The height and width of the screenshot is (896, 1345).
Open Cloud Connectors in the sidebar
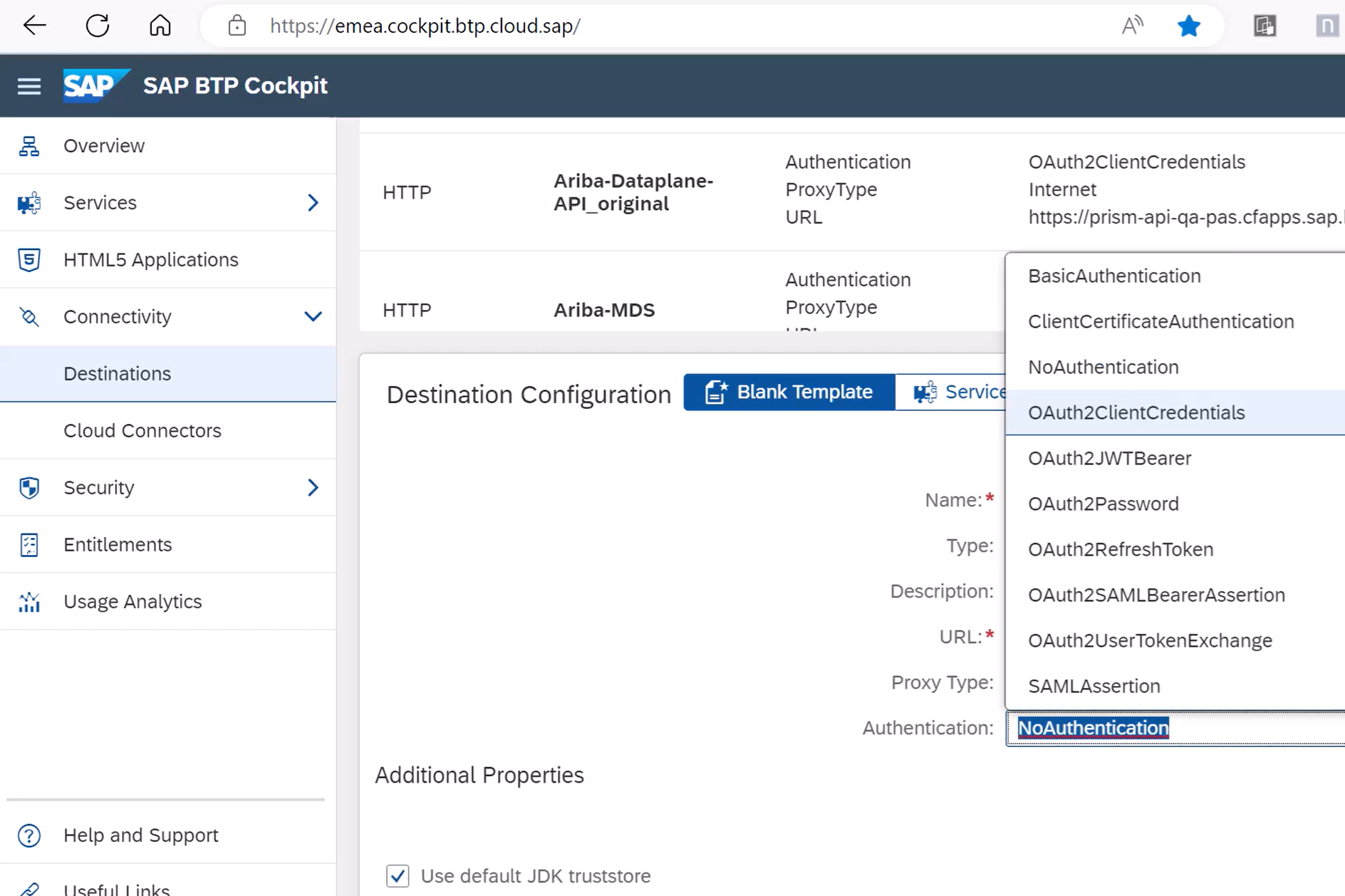(142, 431)
